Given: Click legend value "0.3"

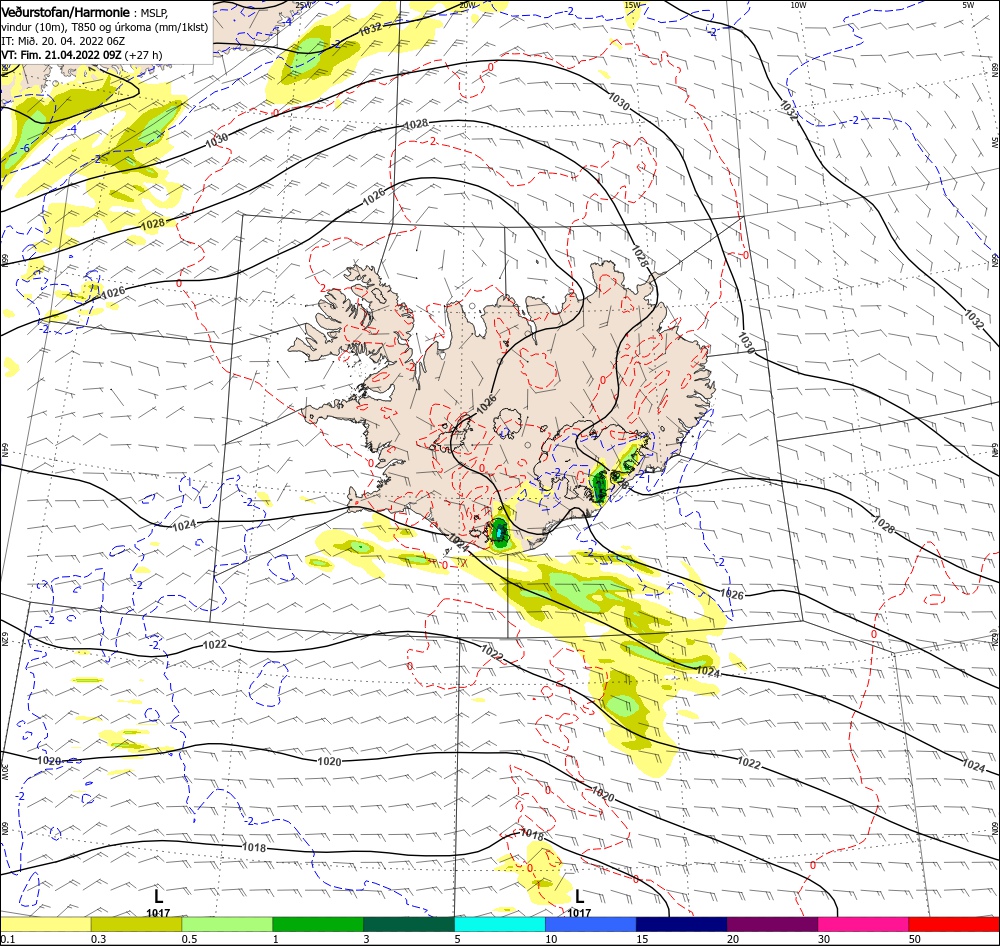Looking at the screenshot, I should [x=98, y=939].
